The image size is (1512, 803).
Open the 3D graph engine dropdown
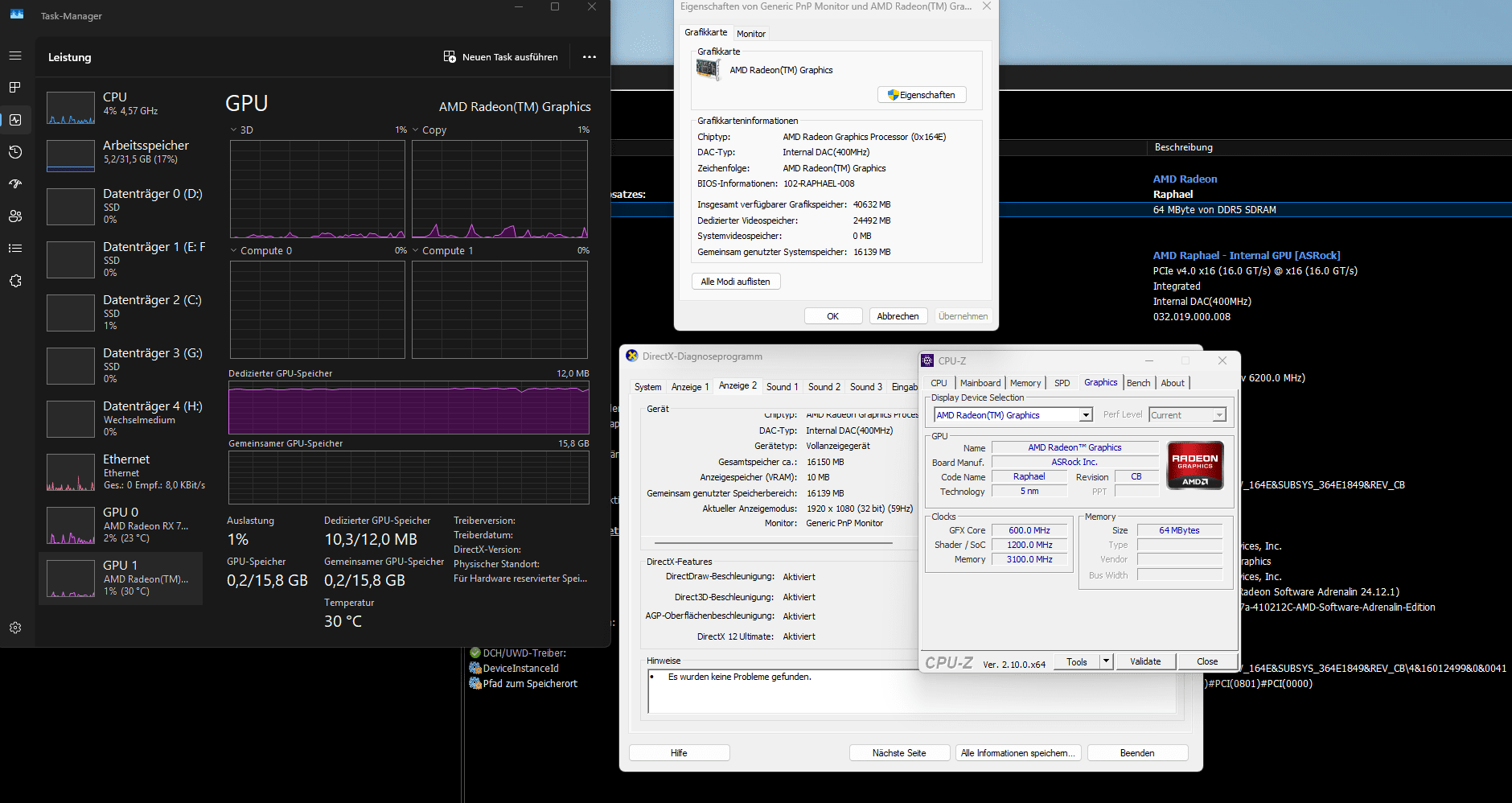tap(233, 130)
